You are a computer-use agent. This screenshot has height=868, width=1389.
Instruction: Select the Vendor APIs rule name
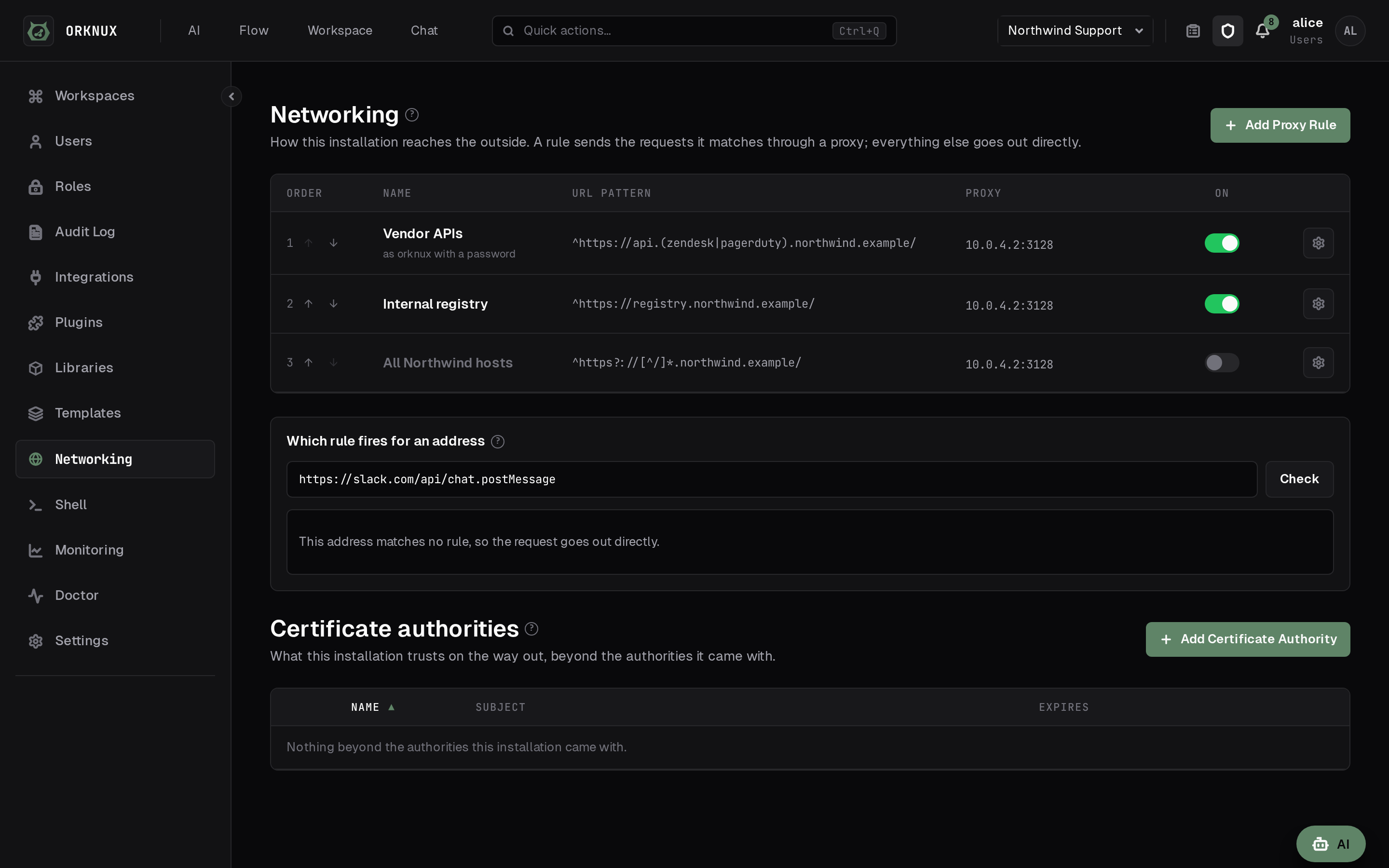click(422, 234)
